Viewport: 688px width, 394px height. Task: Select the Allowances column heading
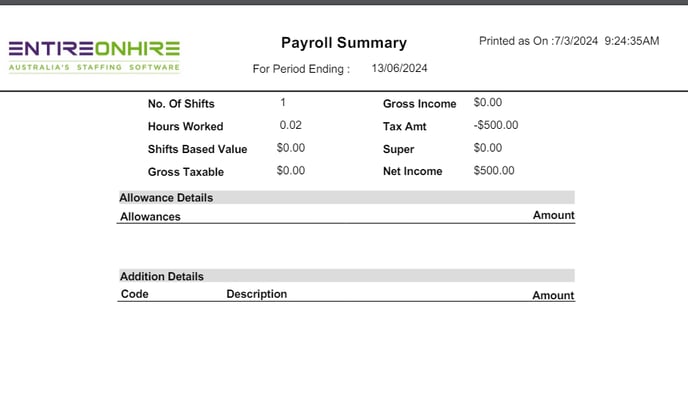(x=150, y=216)
